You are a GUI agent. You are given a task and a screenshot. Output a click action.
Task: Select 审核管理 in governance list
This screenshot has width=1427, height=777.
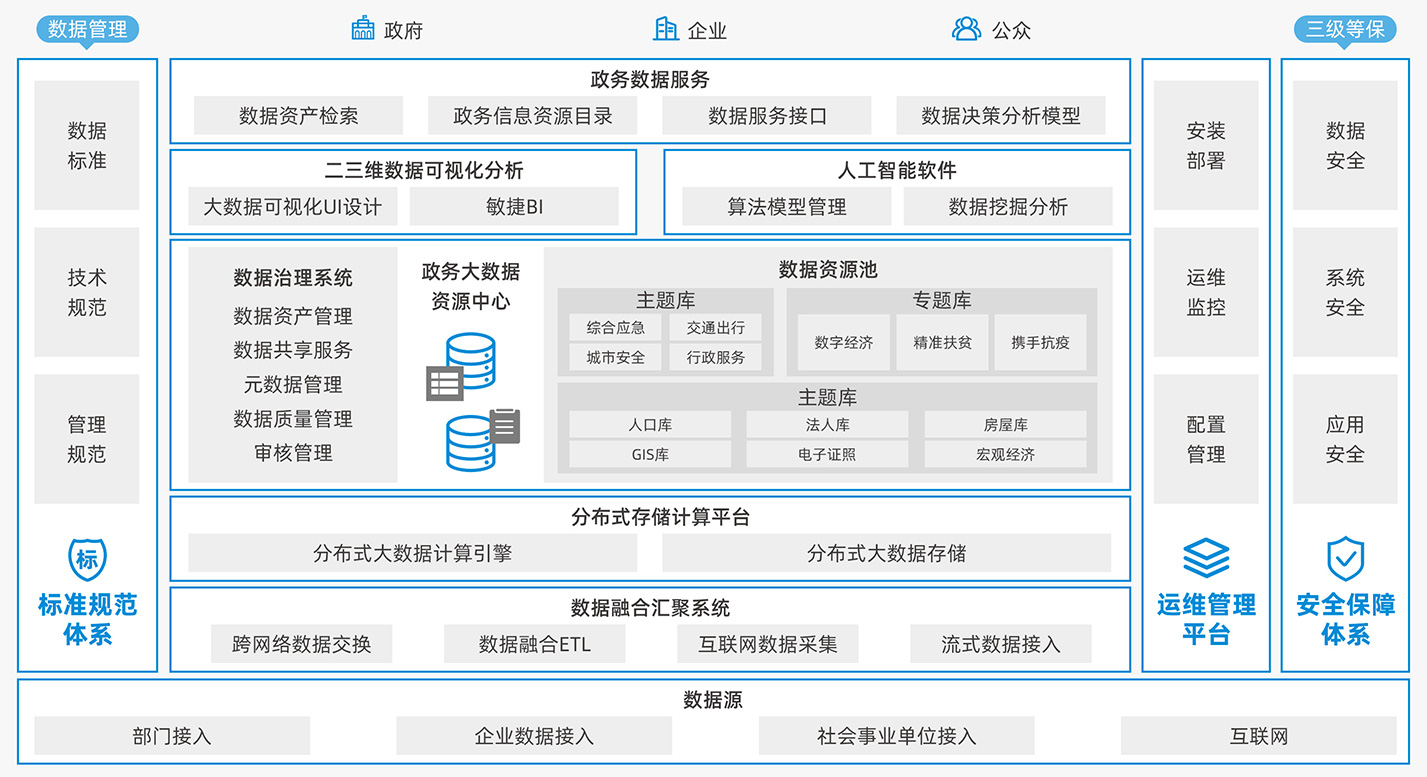[293, 452]
